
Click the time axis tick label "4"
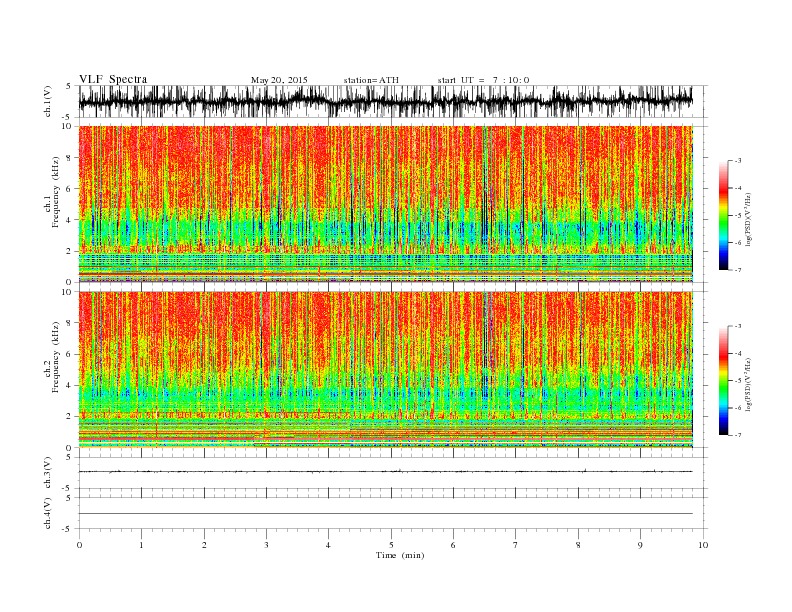tap(328, 545)
